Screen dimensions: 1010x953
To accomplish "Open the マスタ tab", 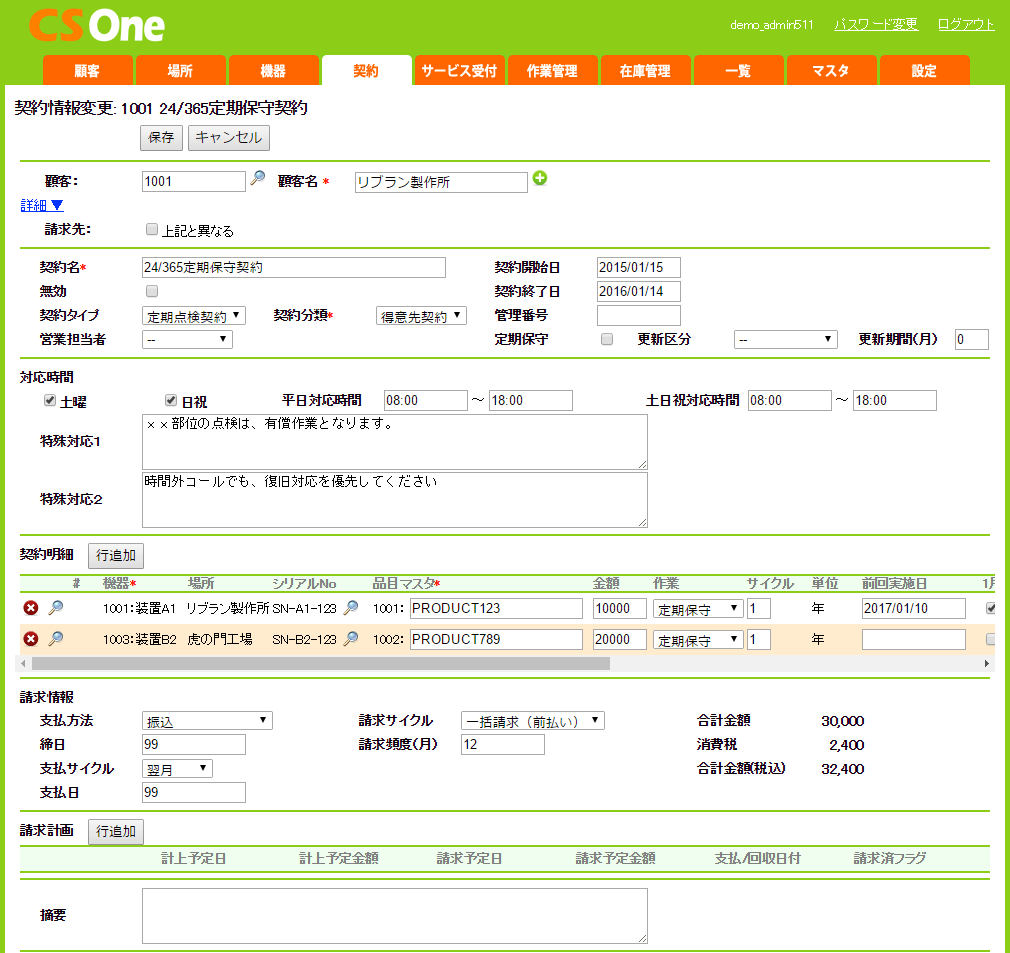I will pyautogui.click(x=832, y=70).
